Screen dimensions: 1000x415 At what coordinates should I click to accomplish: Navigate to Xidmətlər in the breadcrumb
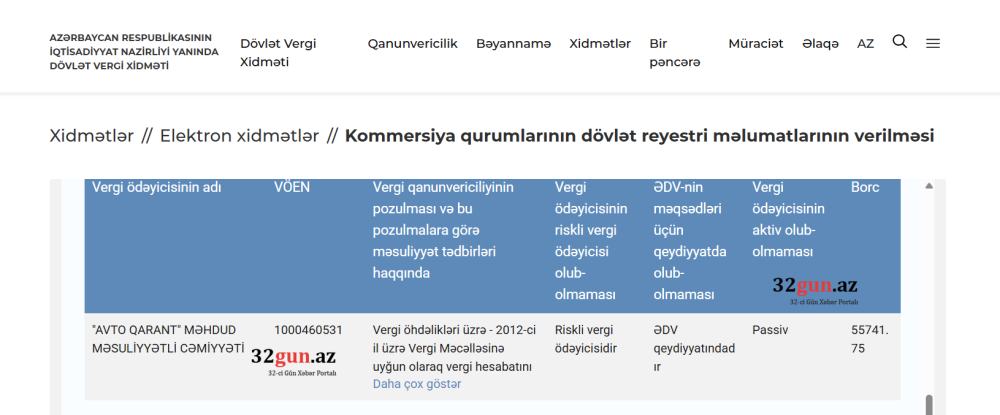coord(91,136)
